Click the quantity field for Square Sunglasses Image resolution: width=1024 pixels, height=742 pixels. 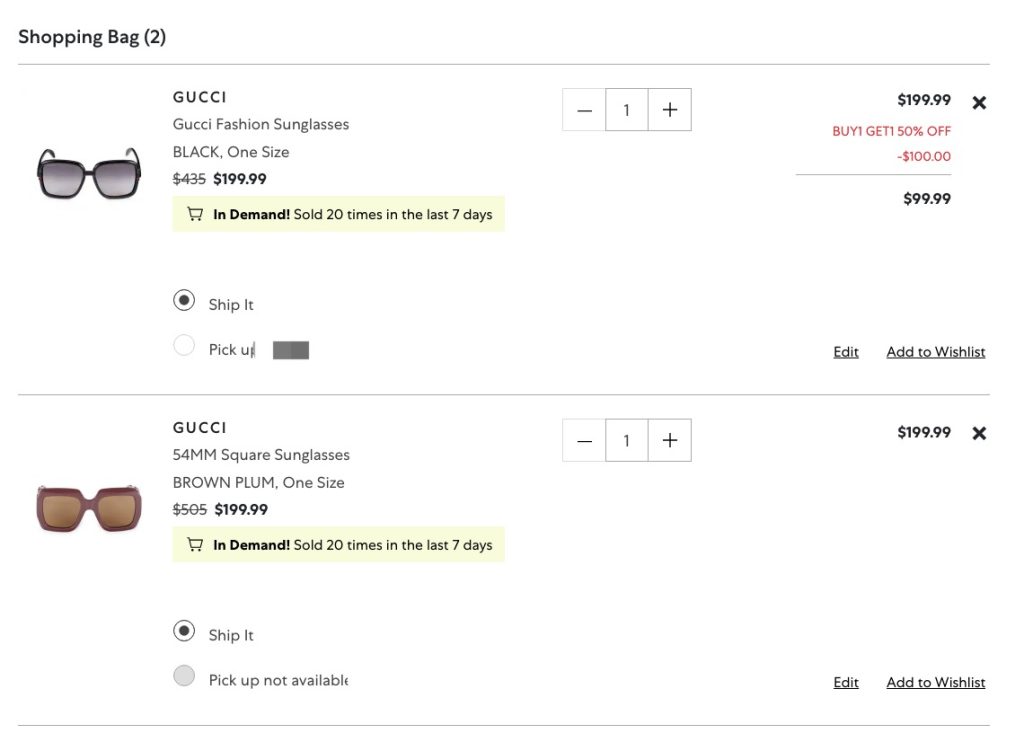(x=627, y=441)
